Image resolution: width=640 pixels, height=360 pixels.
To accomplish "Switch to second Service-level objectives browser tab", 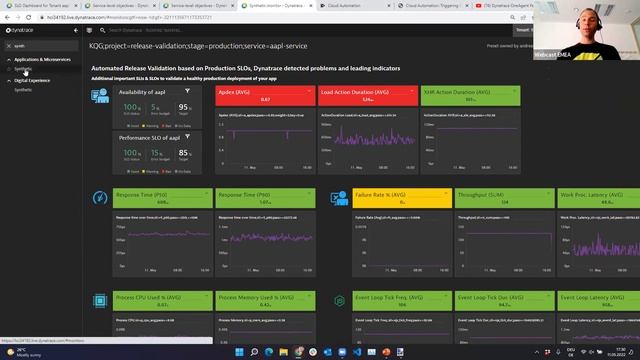I will click(x=198, y=6).
